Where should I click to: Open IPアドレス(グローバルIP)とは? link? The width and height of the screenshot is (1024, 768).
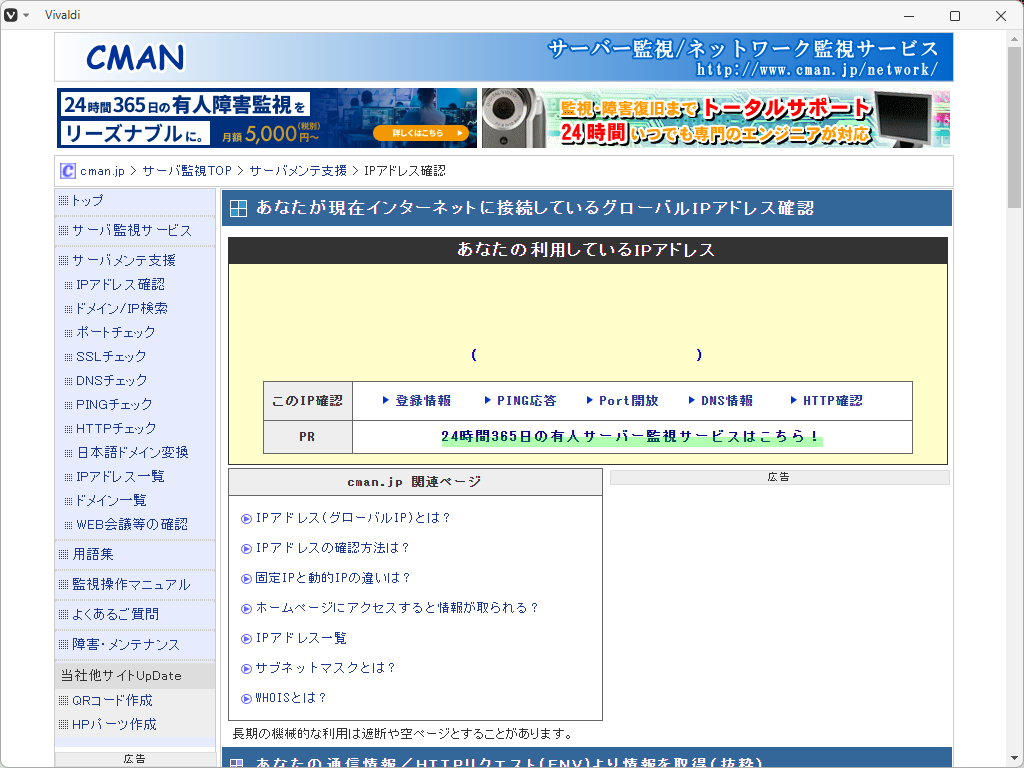pyautogui.click(x=353, y=518)
